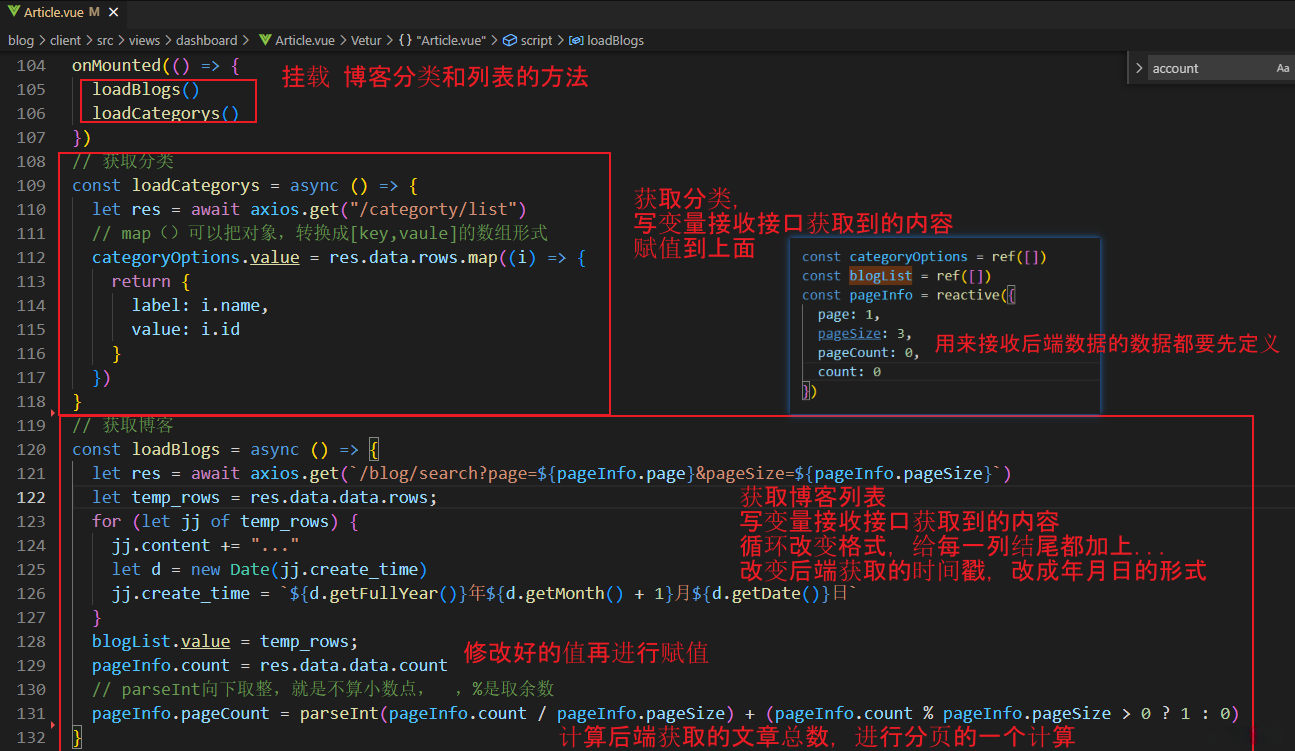Click the Vue file Article.vue breadcrumb
1295x751 pixels.
click(304, 41)
